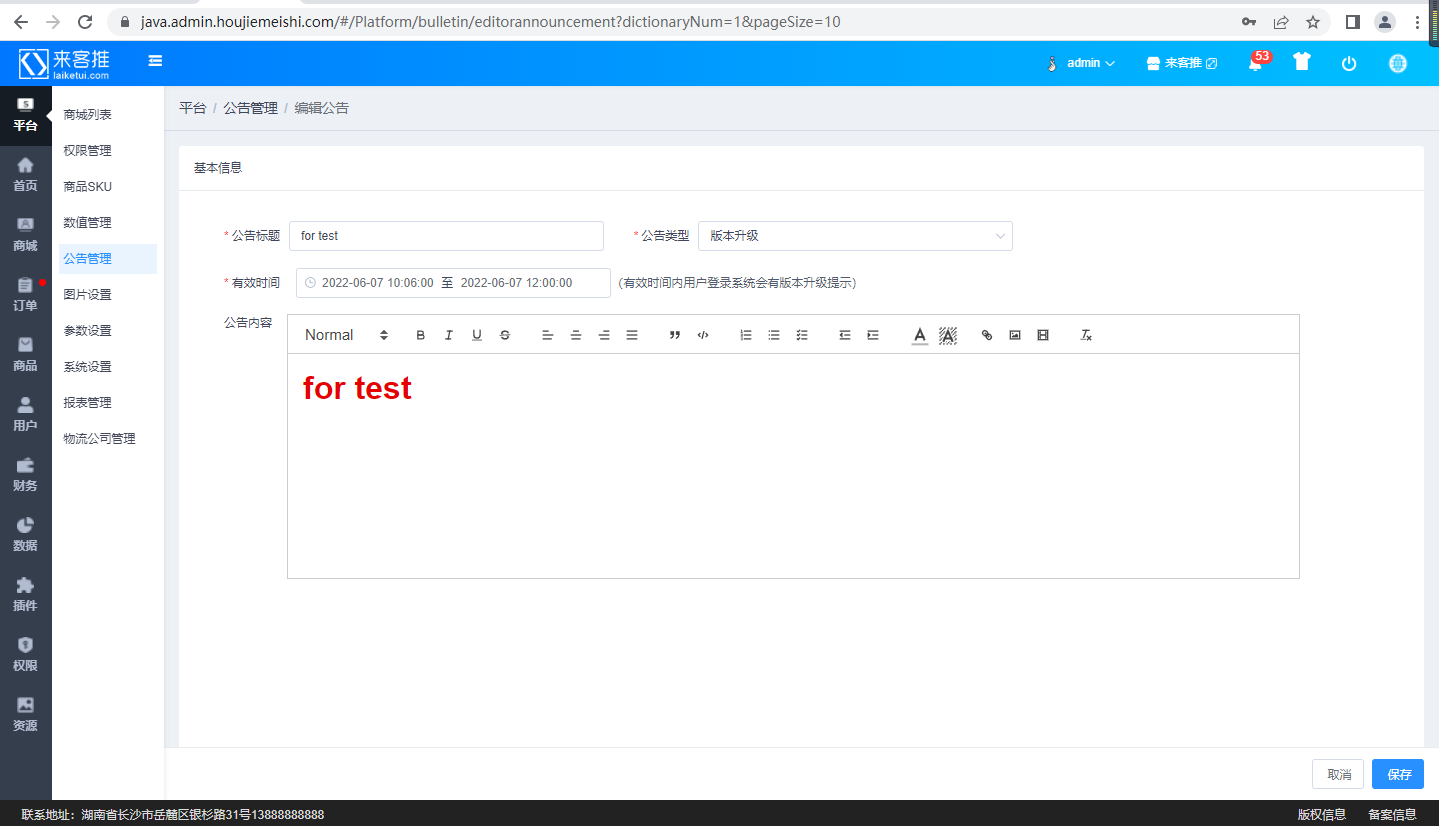This screenshot has height=826, width=1439.
Task: Clear text formatting in editor
Action: 1086,335
